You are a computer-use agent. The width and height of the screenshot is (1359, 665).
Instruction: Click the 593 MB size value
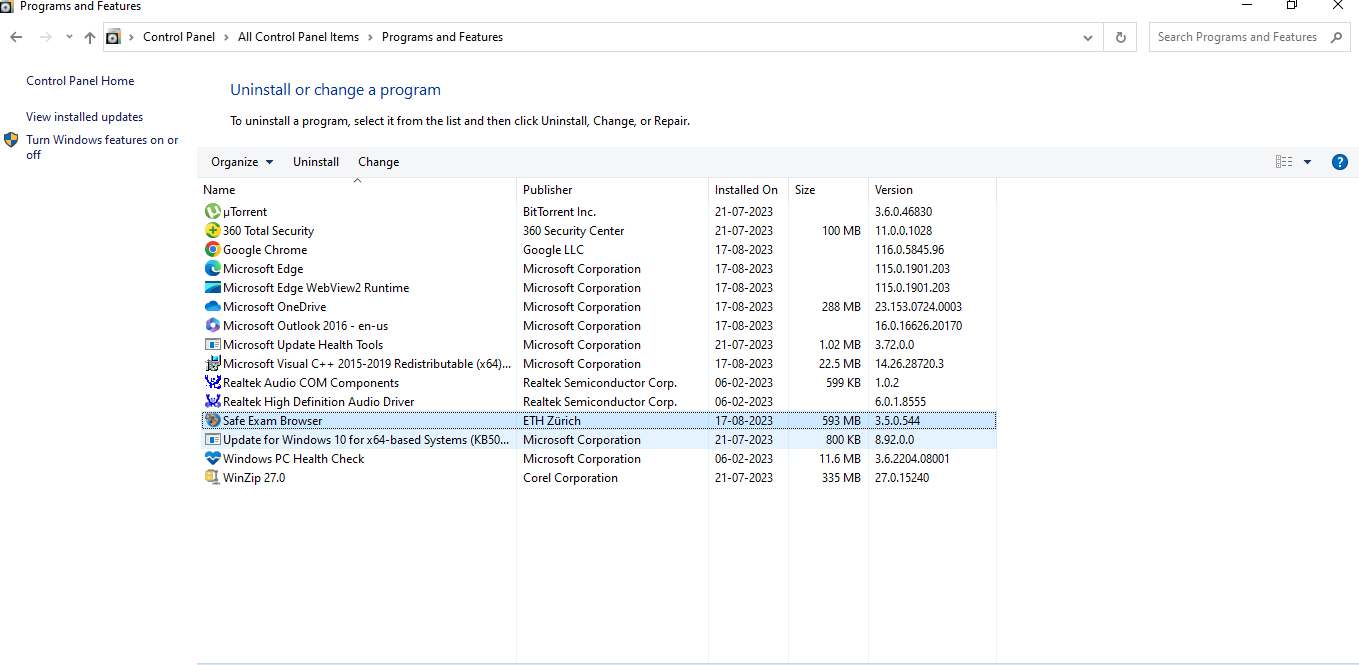841,421
